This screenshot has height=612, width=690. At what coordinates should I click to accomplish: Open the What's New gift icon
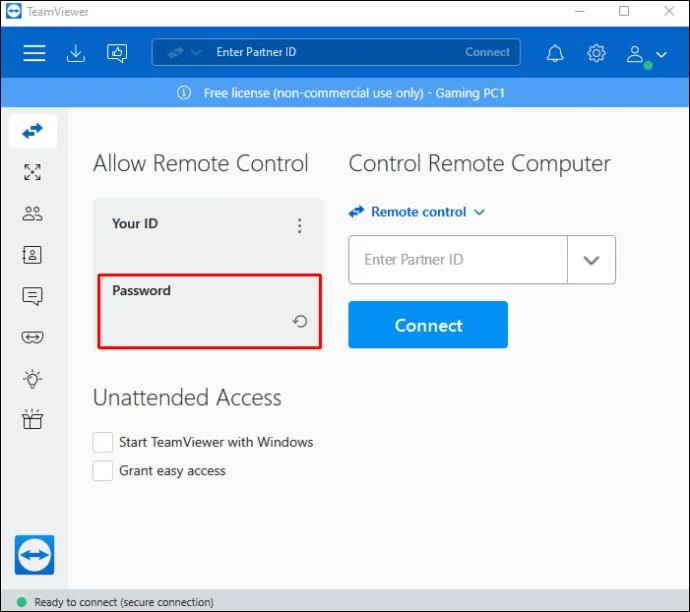point(33,419)
